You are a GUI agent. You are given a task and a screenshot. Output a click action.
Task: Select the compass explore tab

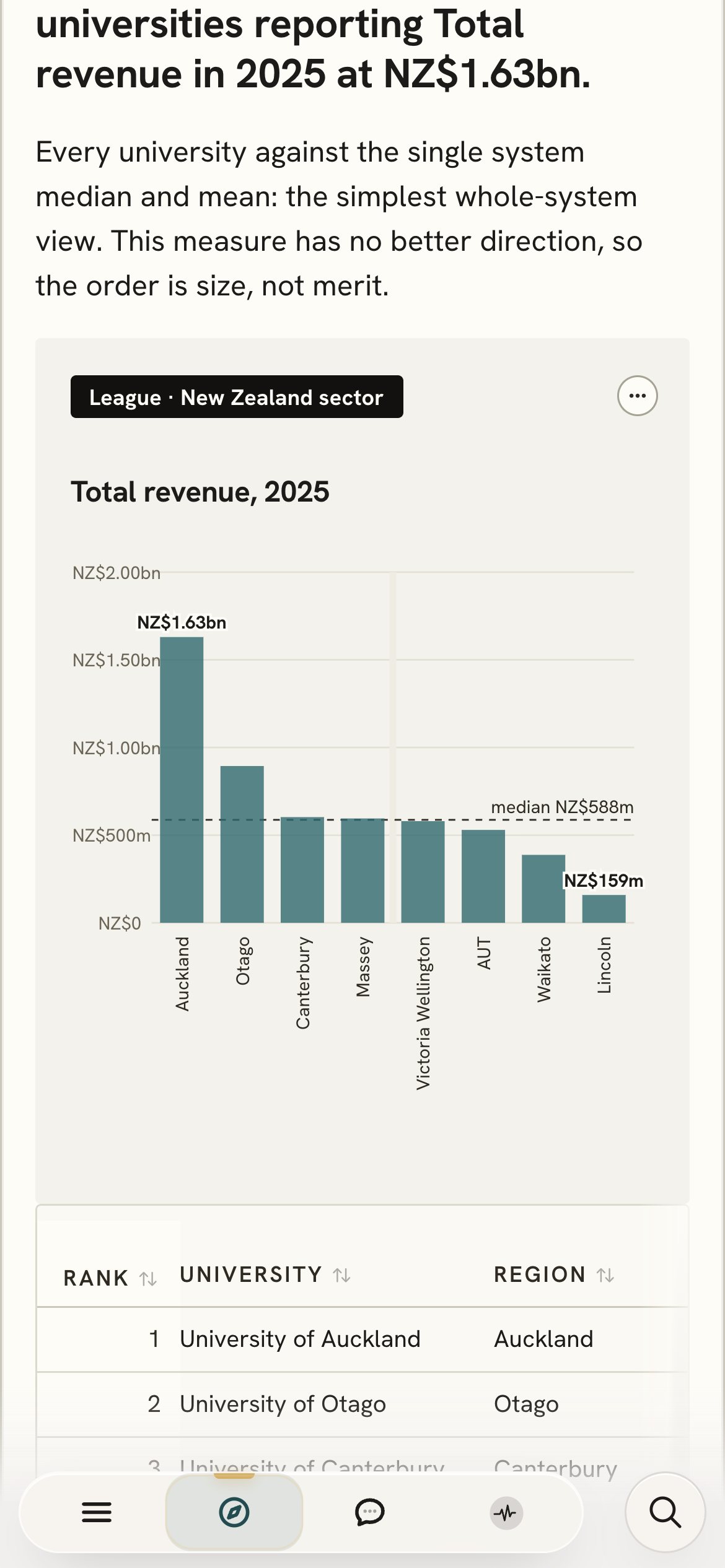pos(234,1512)
